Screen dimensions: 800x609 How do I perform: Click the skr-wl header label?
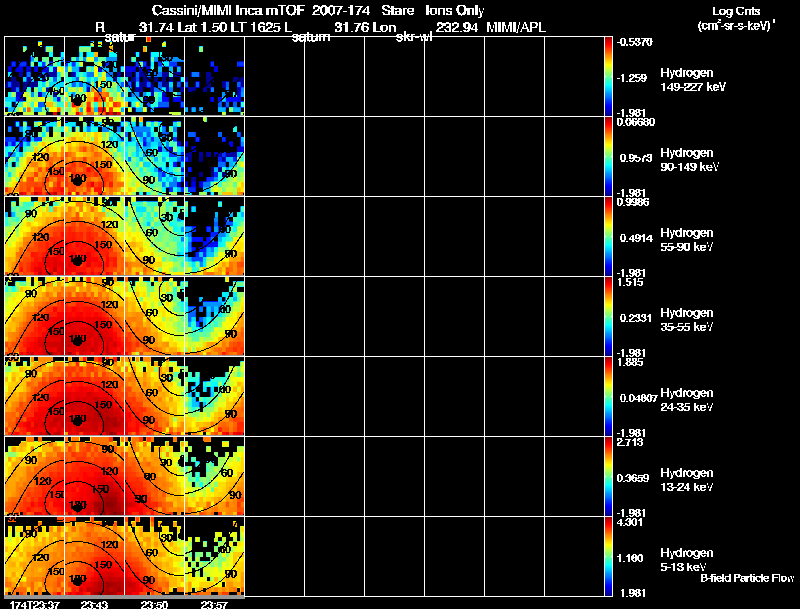pos(414,37)
